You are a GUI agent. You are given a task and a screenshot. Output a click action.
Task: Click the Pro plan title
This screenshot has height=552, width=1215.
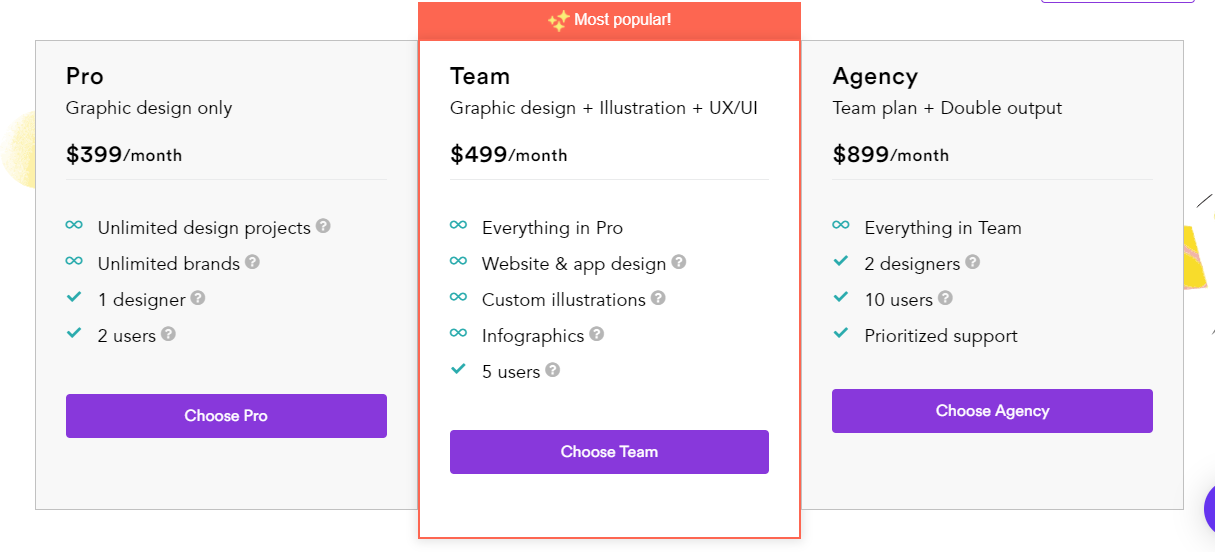[x=85, y=76]
